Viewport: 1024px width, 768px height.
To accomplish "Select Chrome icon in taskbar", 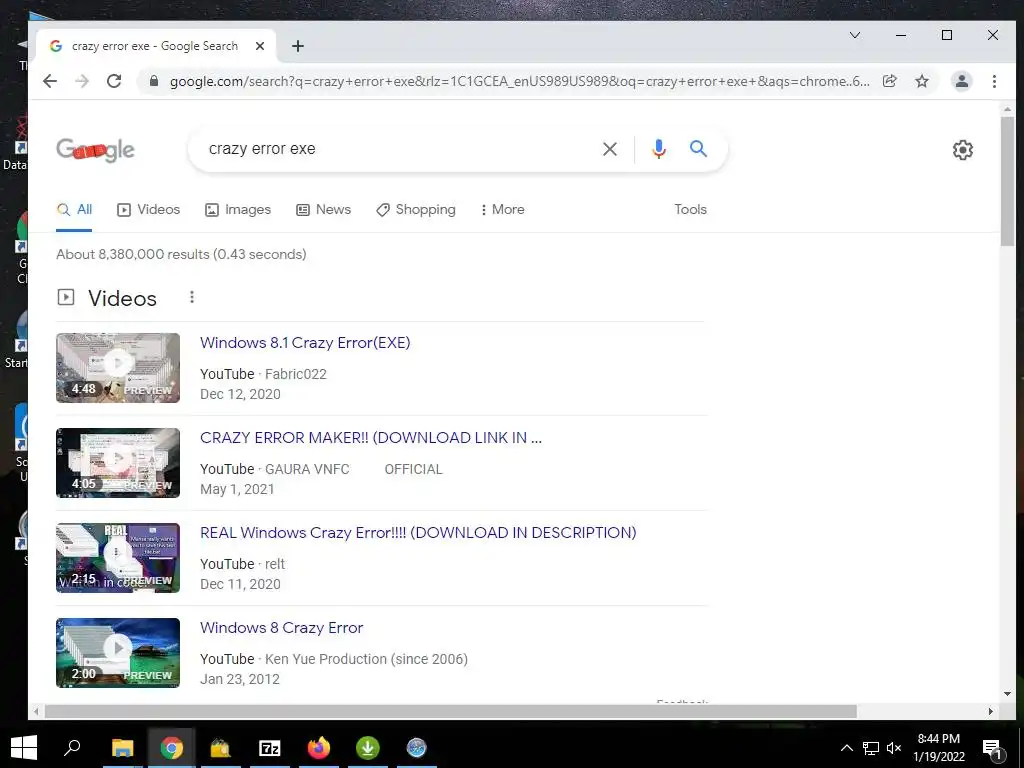I will (172, 748).
